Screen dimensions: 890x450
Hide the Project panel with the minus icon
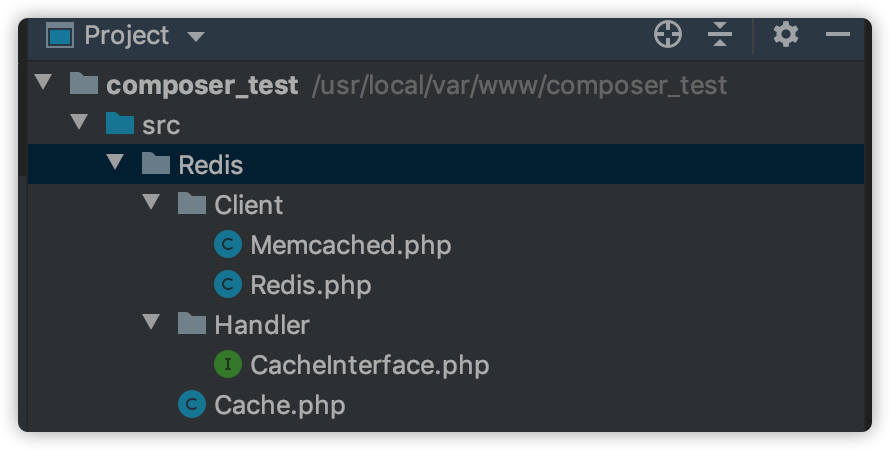(x=838, y=35)
